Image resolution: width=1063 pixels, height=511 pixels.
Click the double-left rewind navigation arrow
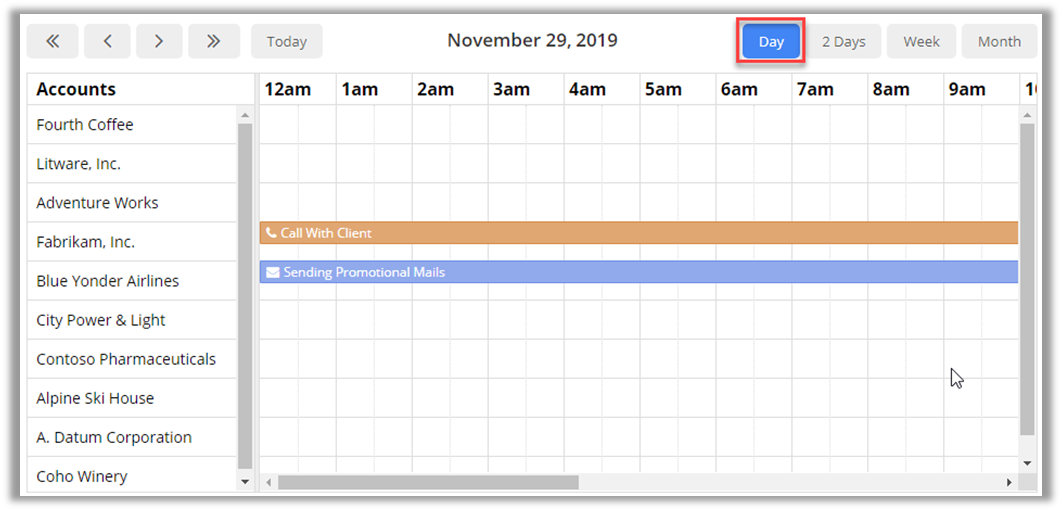coord(53,41)
